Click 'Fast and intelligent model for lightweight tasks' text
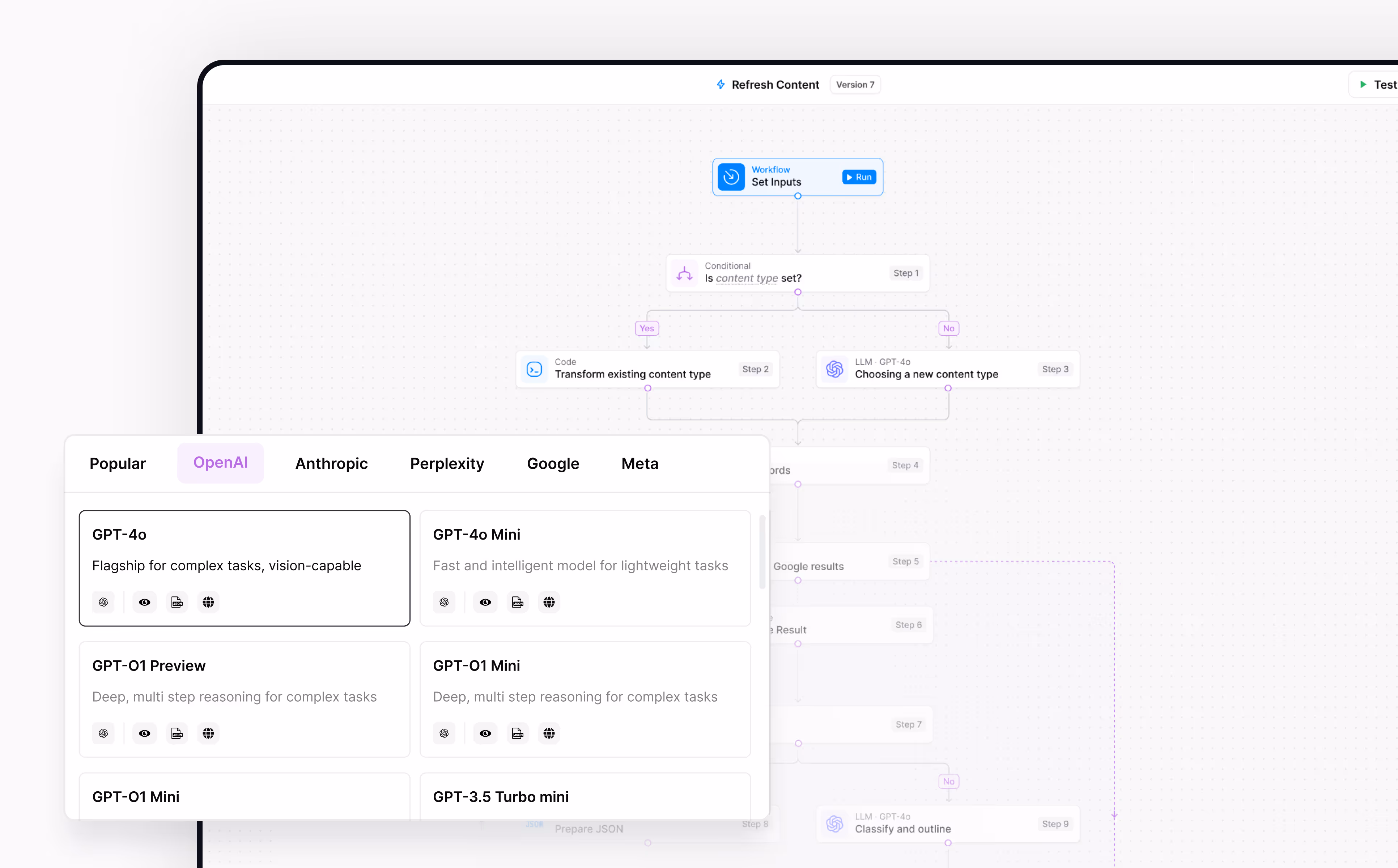The width and height of the screenshot is (1398, 868). (x=581, y=565)
